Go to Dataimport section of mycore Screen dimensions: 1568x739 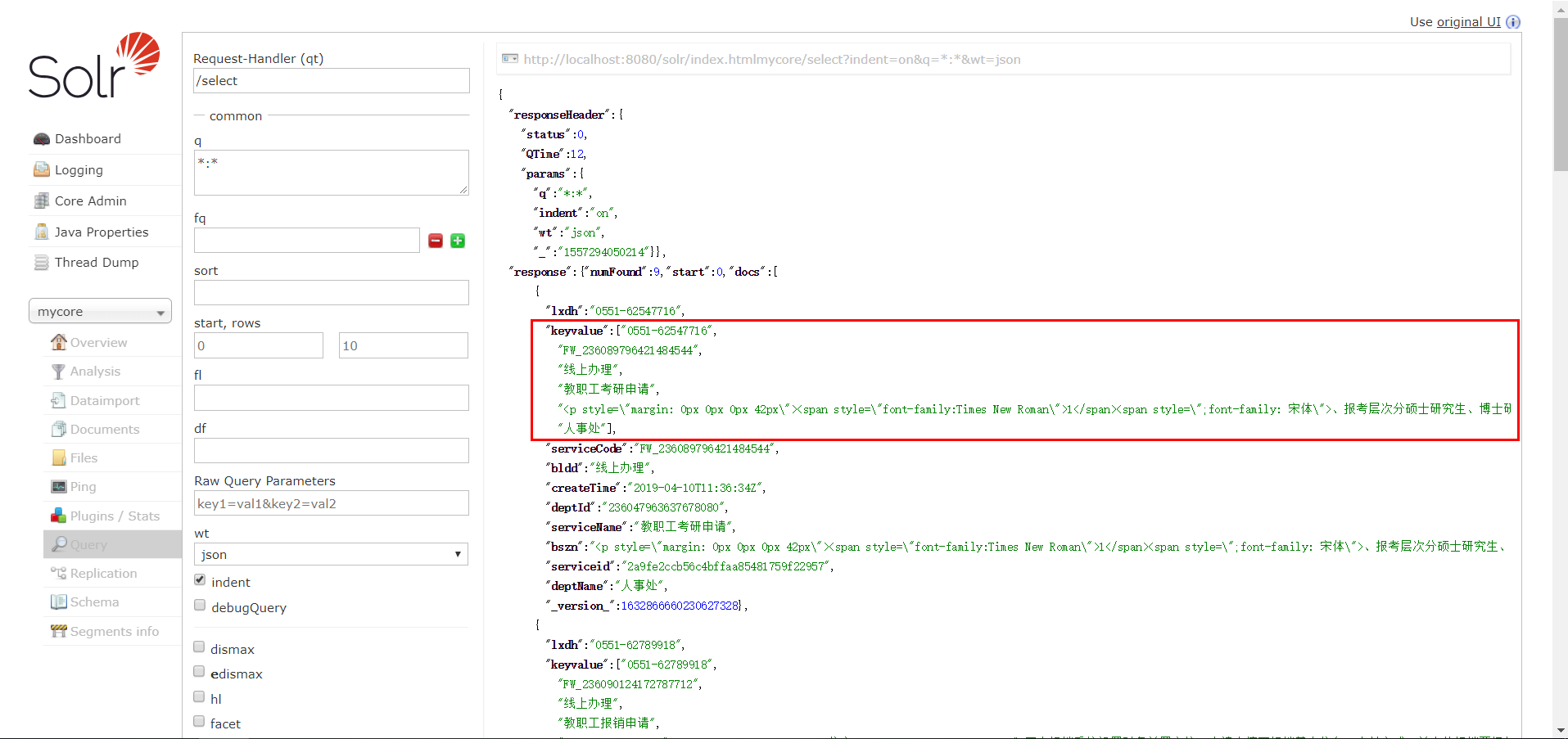[x=105, y=401]
